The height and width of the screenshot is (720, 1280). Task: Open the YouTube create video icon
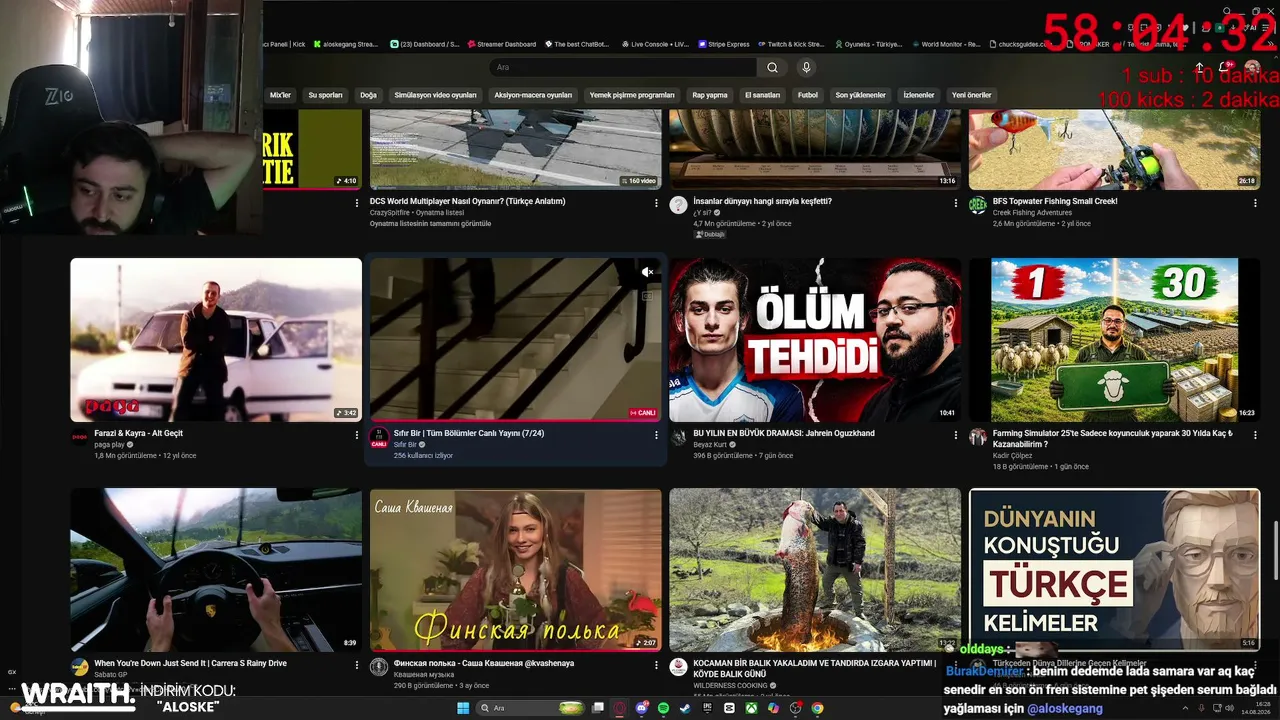1199,68
